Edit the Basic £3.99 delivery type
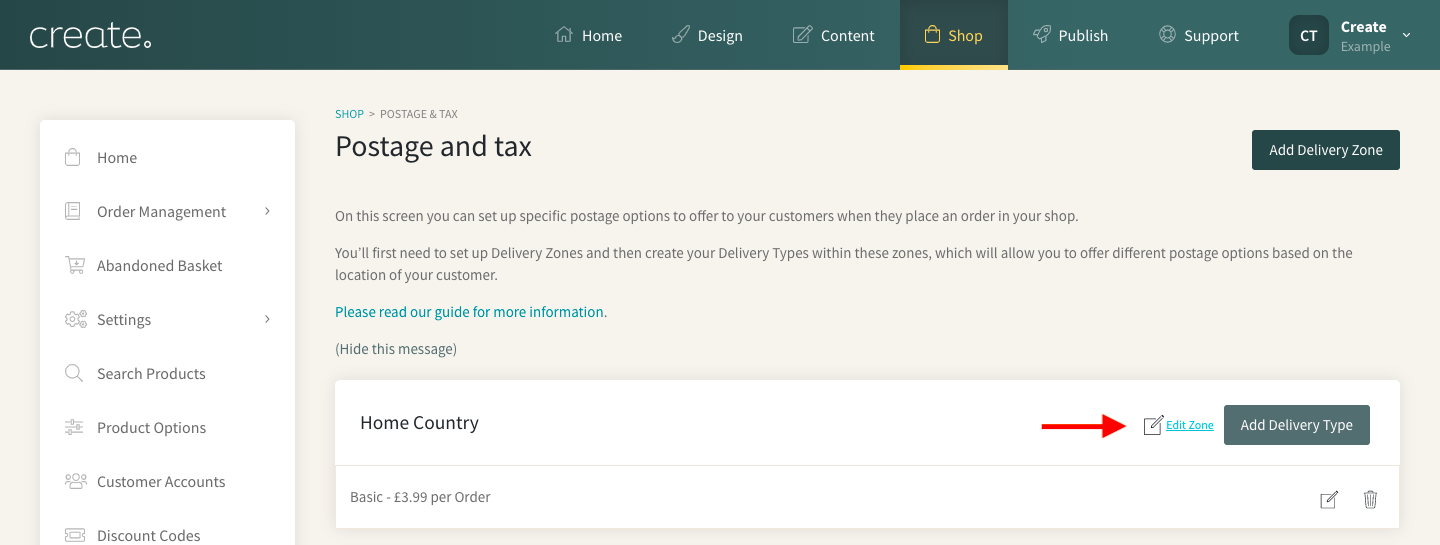The width and height of the screenshot is (1440, 545). pos(1329,499)
